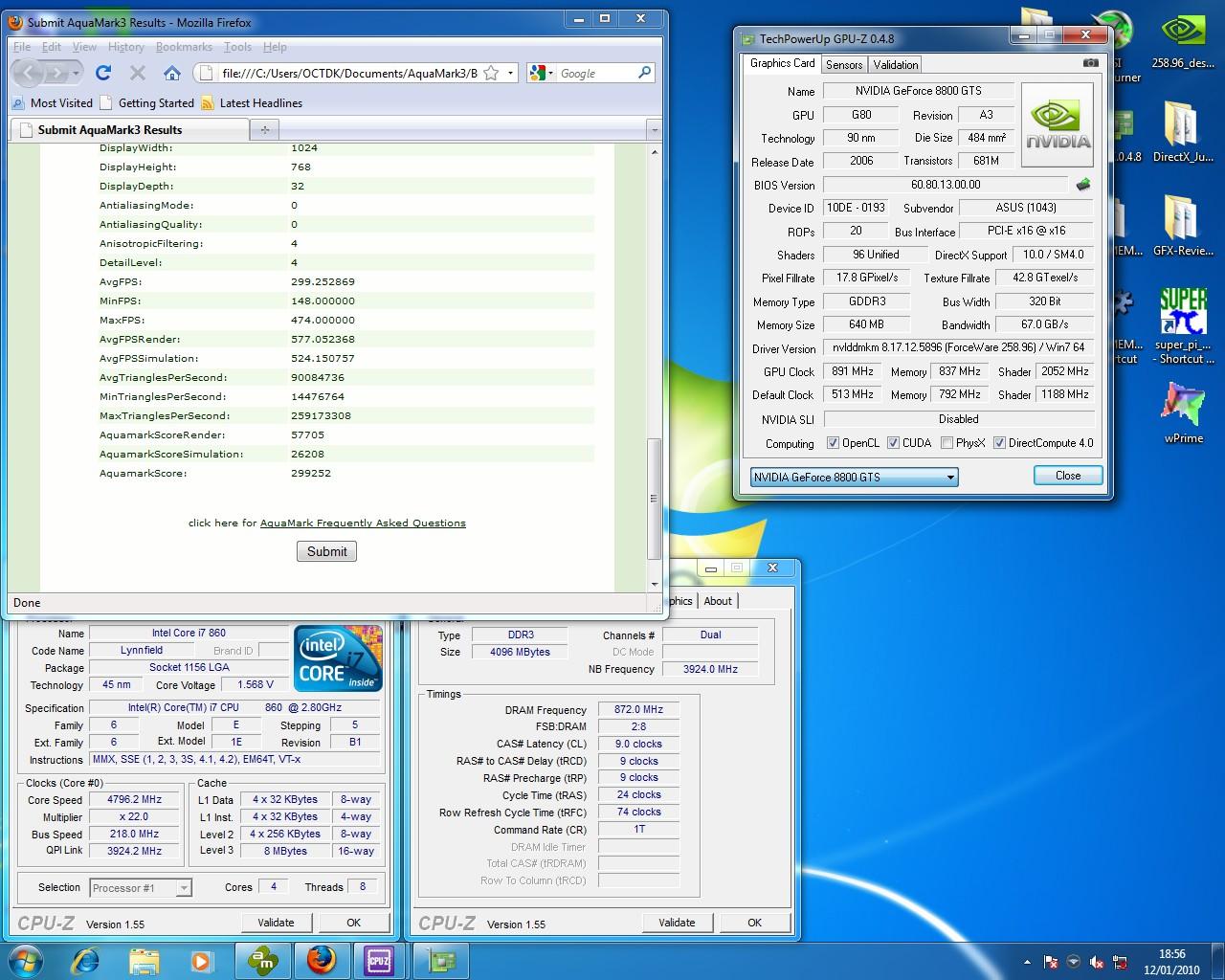Click scroll down arrow on Firefox page
Screen dimensions: 1225x980
click(x=655, y=584)
